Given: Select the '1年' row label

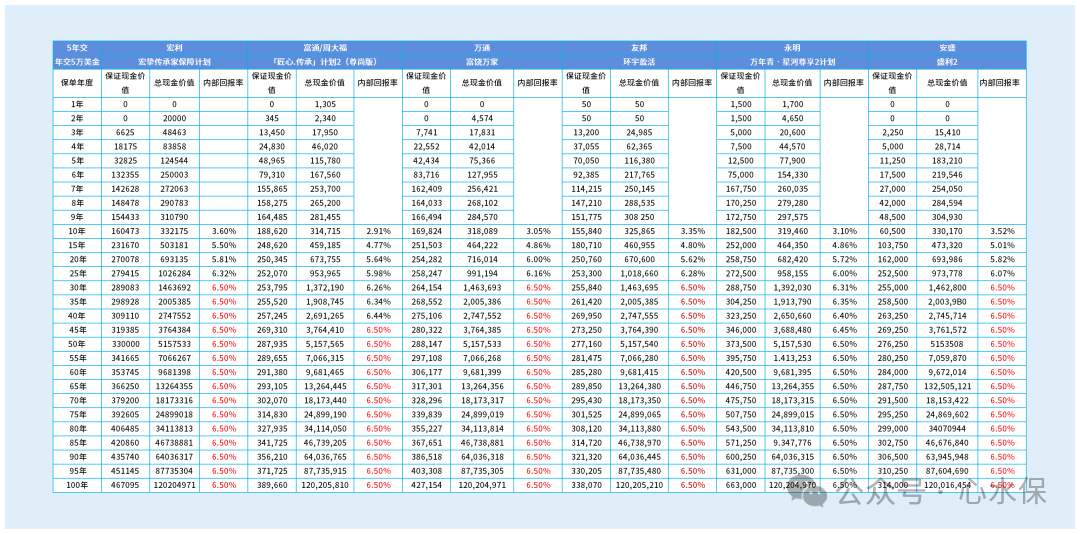Looking at the screenshot, I should [x=77, y=104].
